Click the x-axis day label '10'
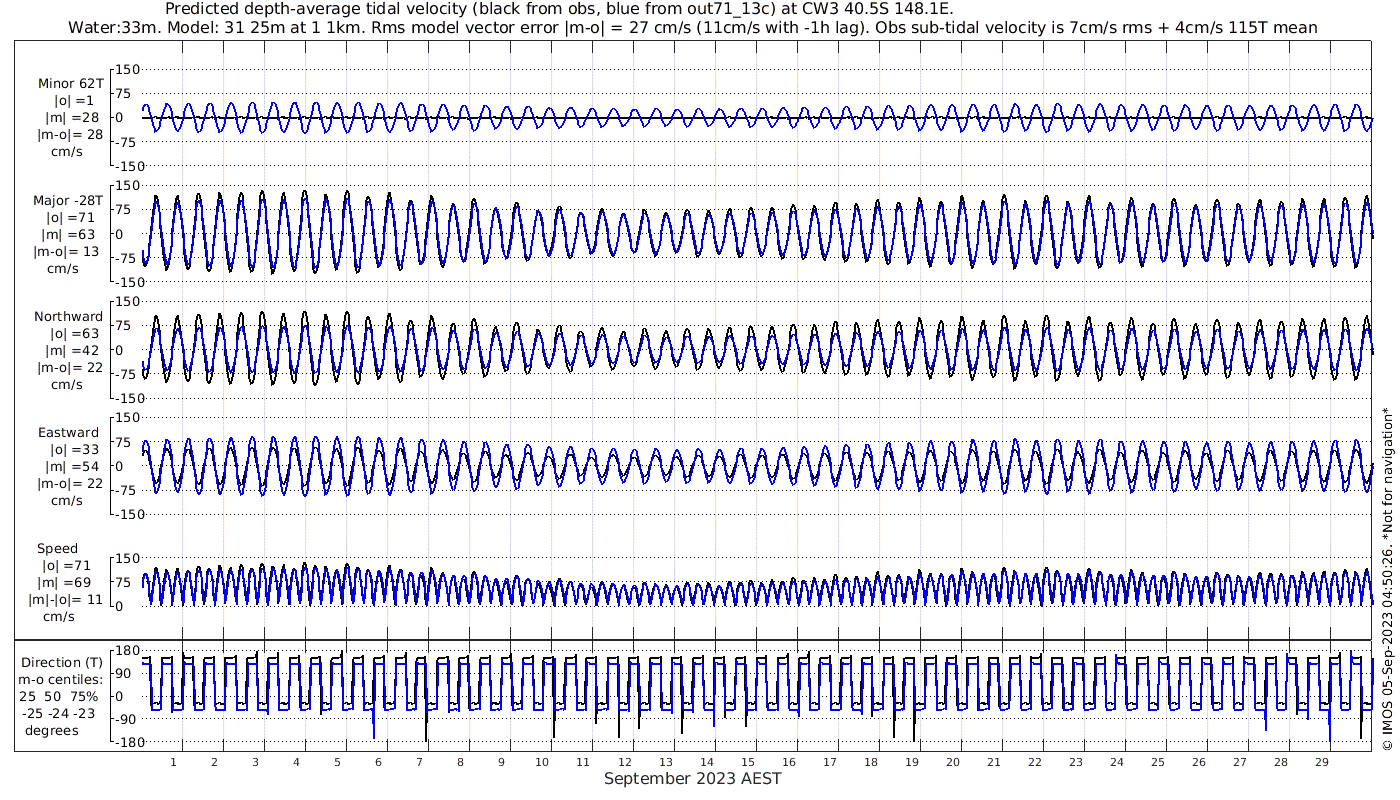1400x800 pixels. coord(542,761)
